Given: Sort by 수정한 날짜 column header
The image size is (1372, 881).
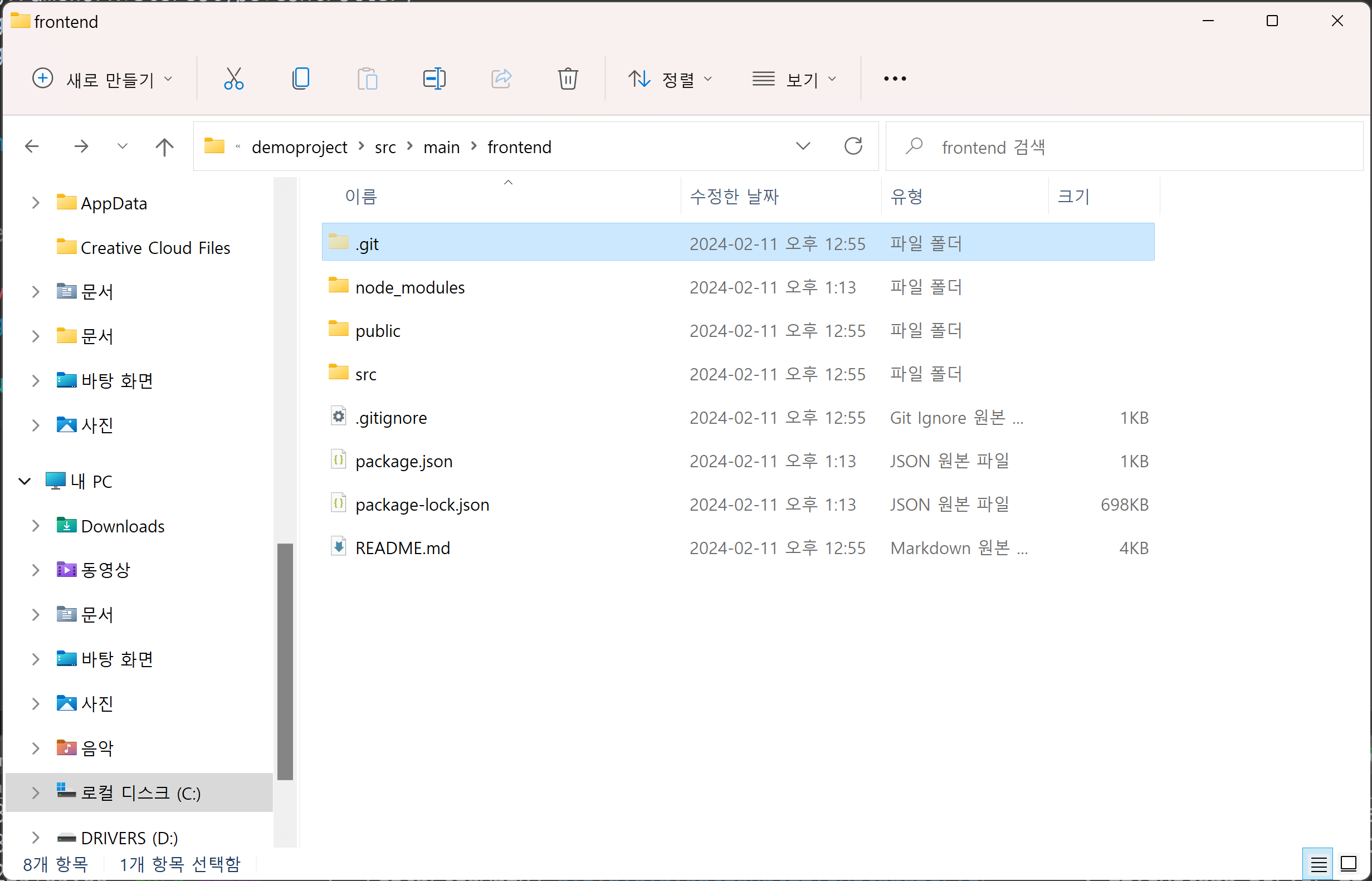Looking at the screenshot, I should tap(734, 197).
